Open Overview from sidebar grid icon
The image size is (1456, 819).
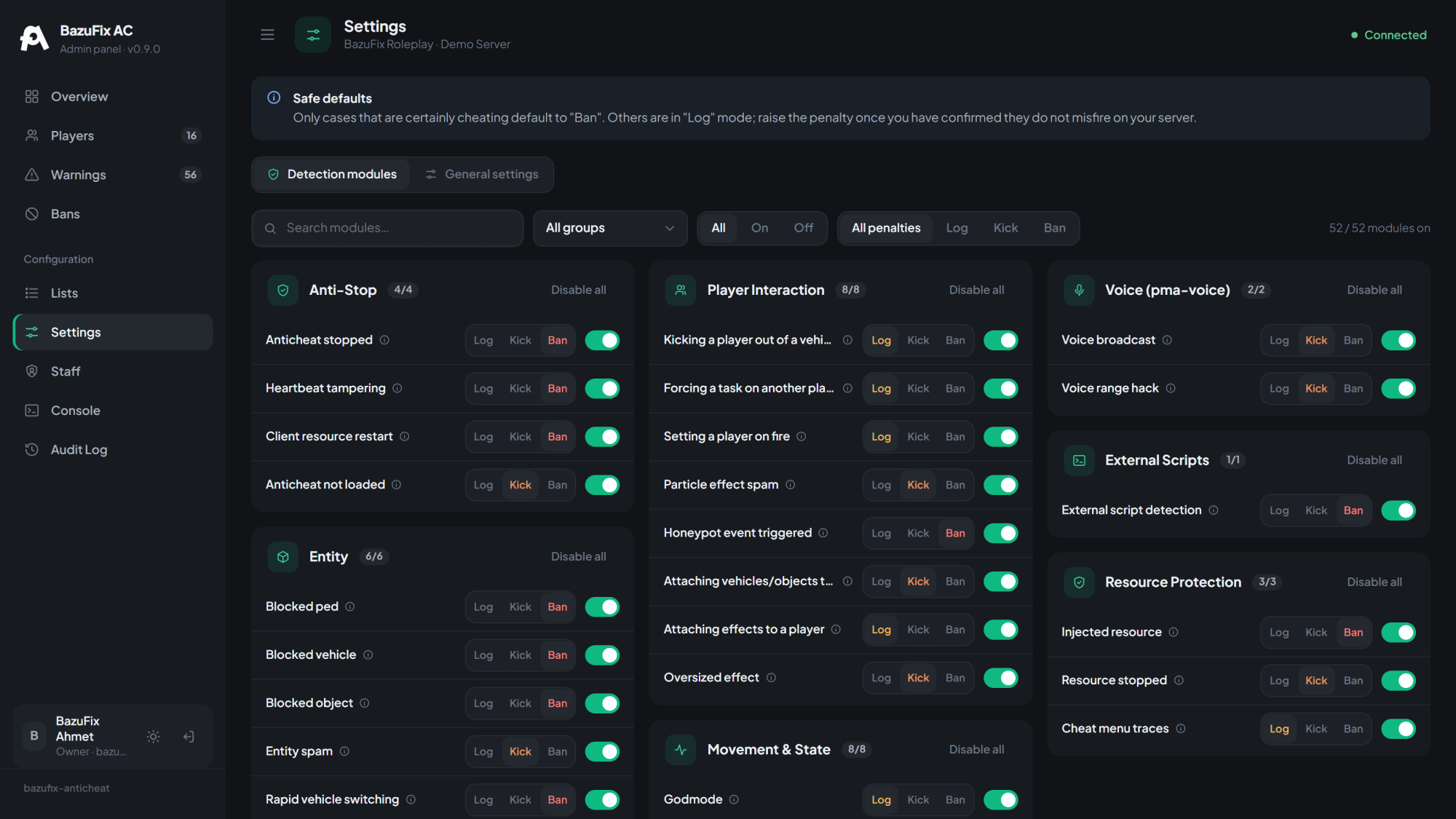click(x=31, y=96)
